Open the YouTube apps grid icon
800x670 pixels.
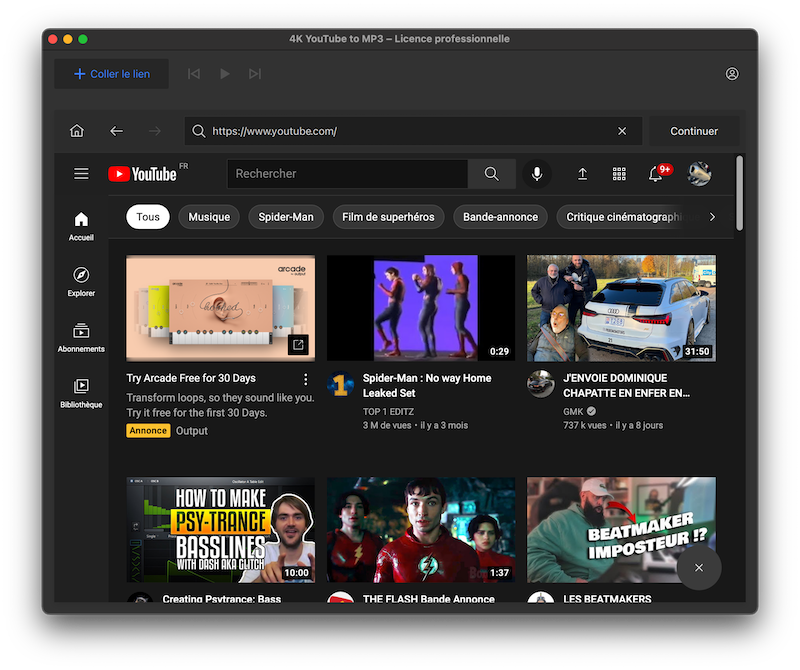point(619,174)
